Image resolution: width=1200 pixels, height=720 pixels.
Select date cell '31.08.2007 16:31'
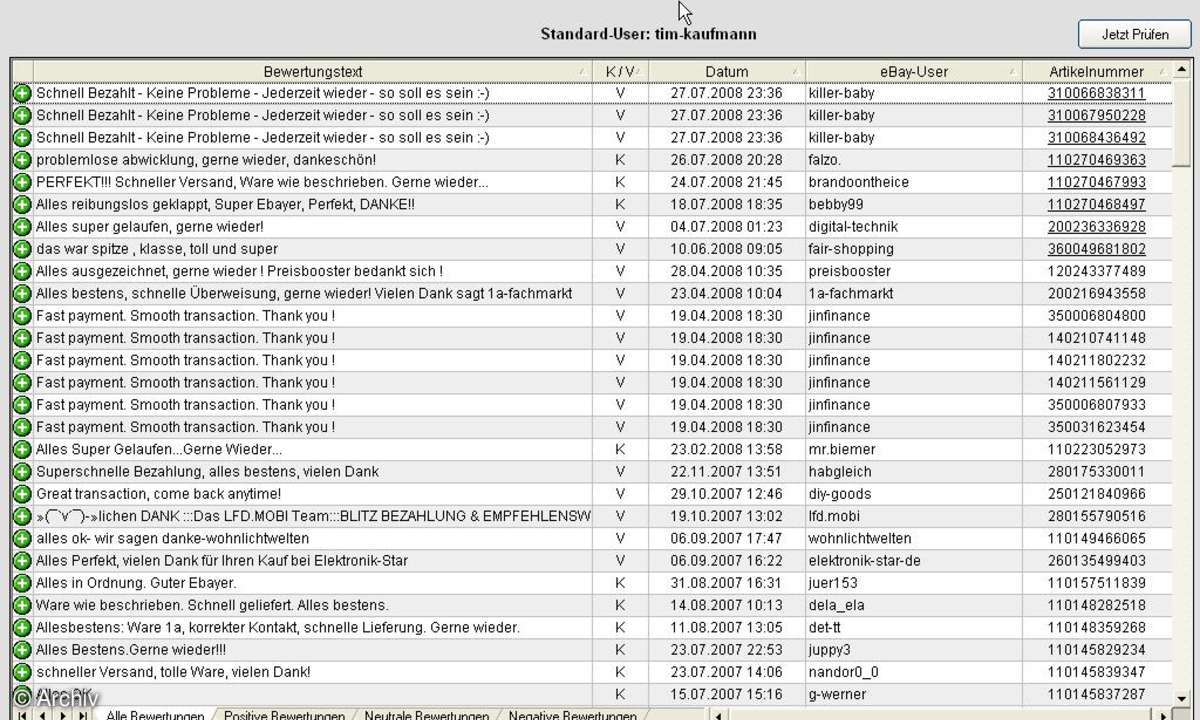(x=727, y=583)
